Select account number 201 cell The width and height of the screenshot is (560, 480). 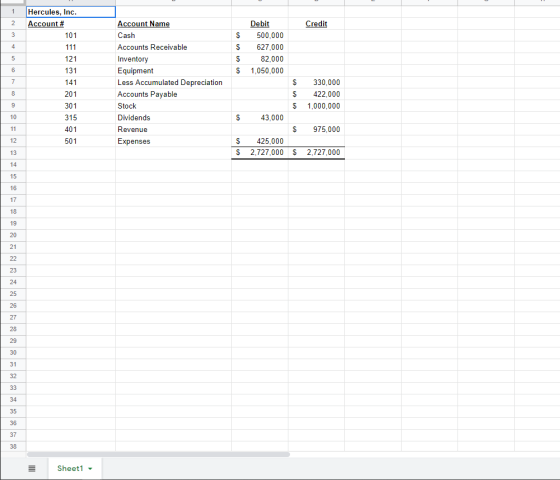71,94
